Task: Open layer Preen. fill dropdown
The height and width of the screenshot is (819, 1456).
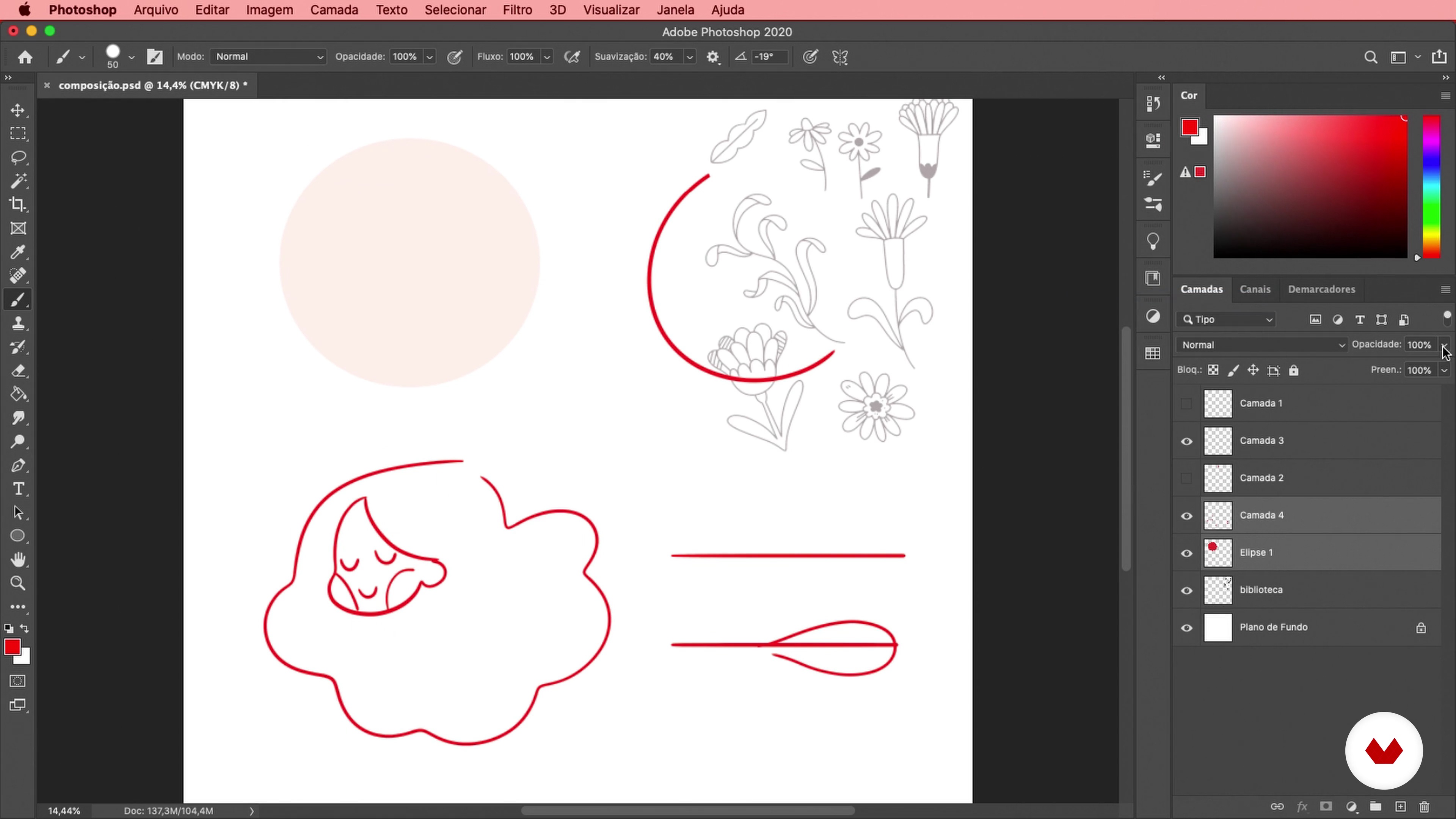Action: click(x=1444, y=370)
